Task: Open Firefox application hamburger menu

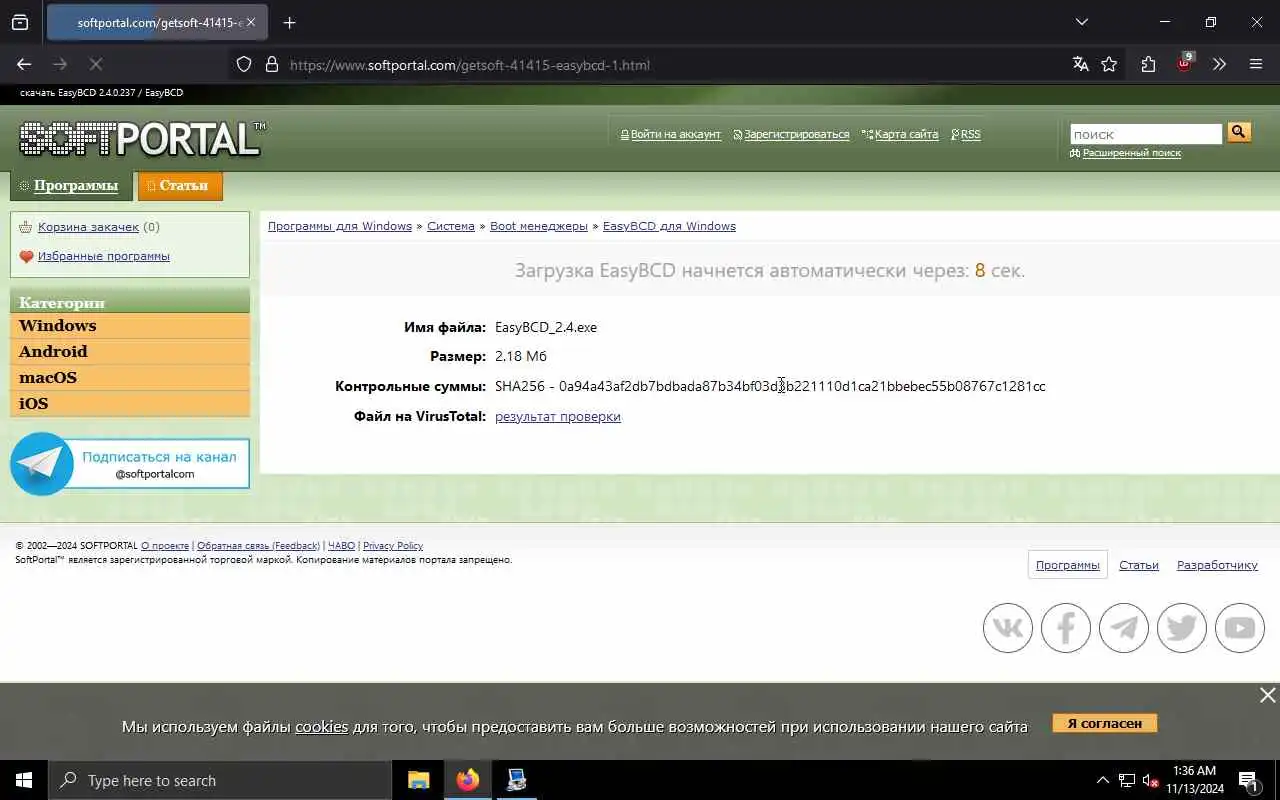Action: 1256,64
